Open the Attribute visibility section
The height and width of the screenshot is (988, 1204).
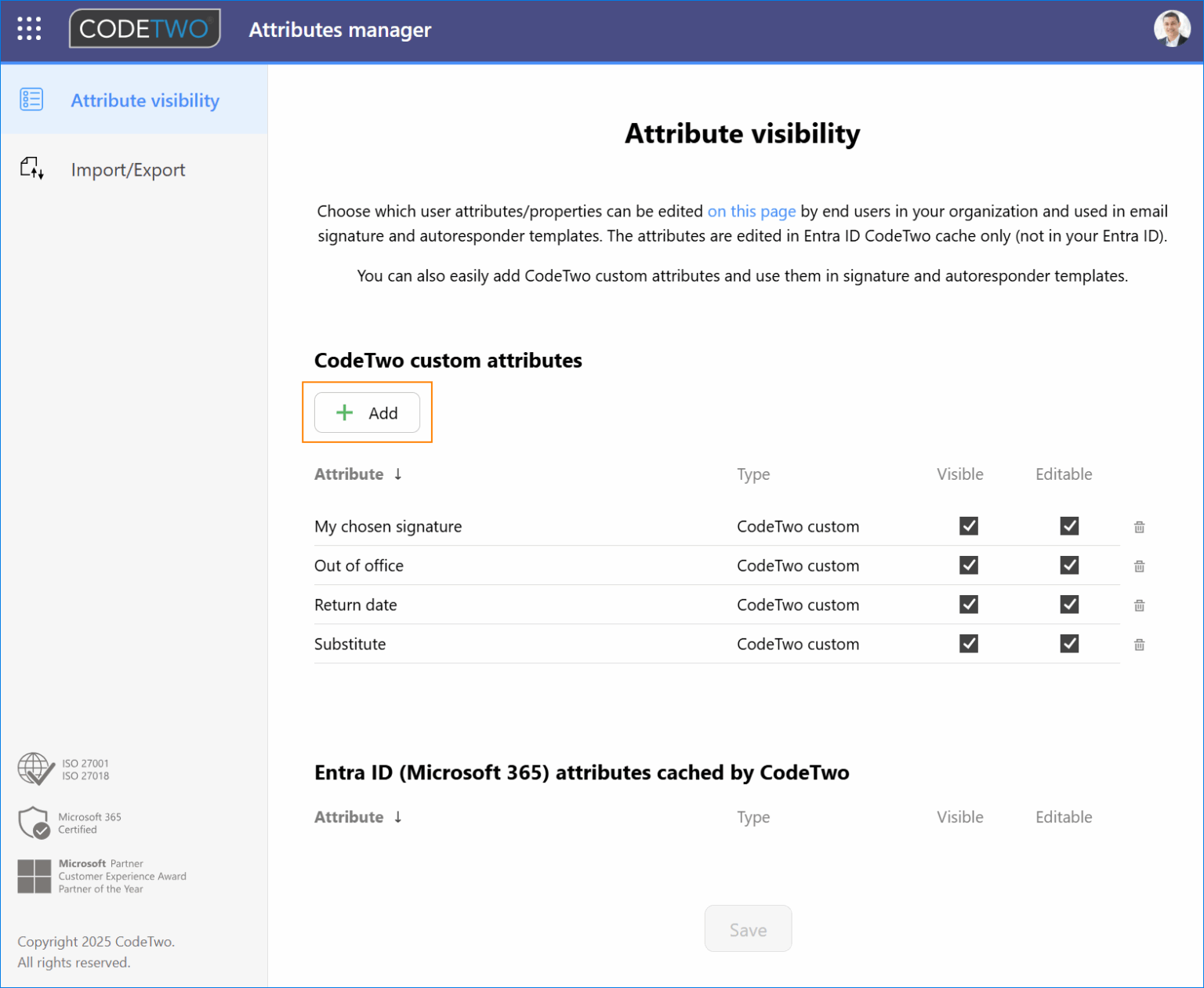pyautogui.click(x=145, y=100)
